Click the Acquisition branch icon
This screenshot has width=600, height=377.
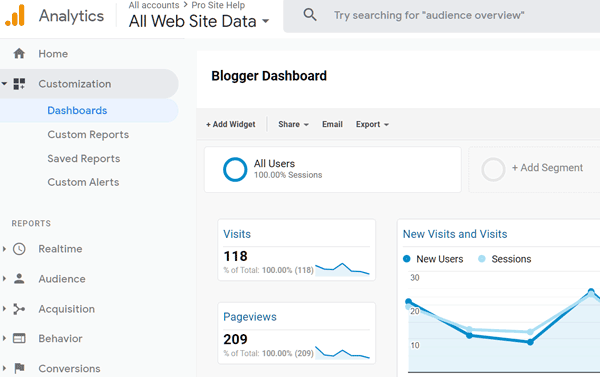pos(19,309)
